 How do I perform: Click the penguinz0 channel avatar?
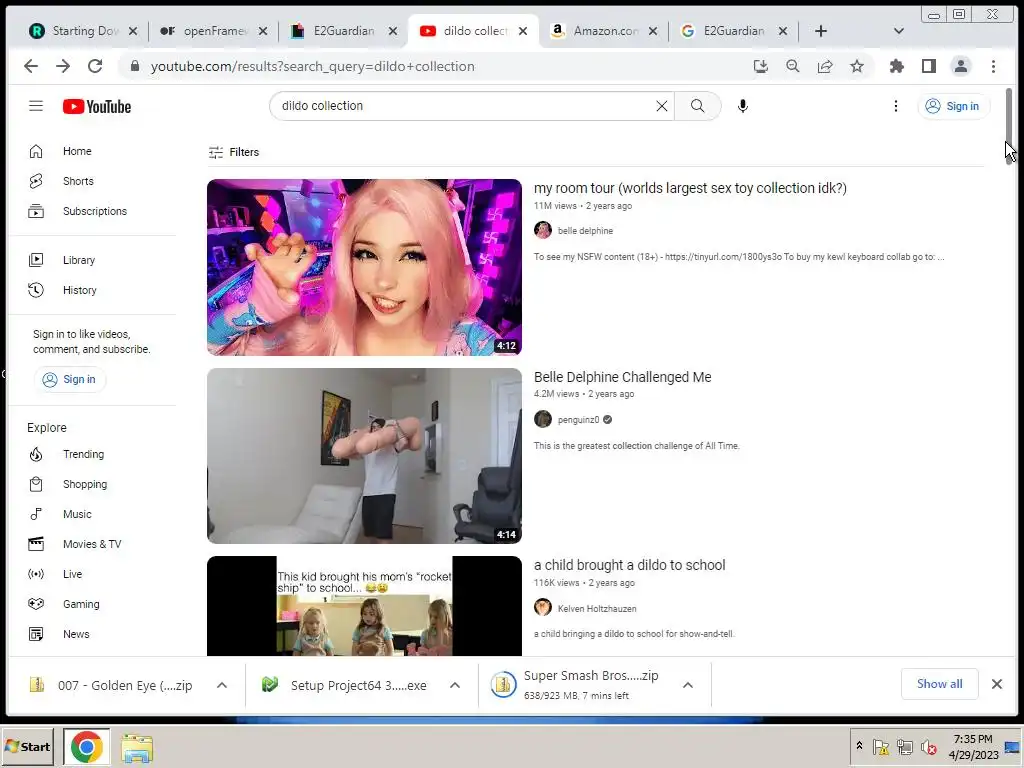pos(543,419)
